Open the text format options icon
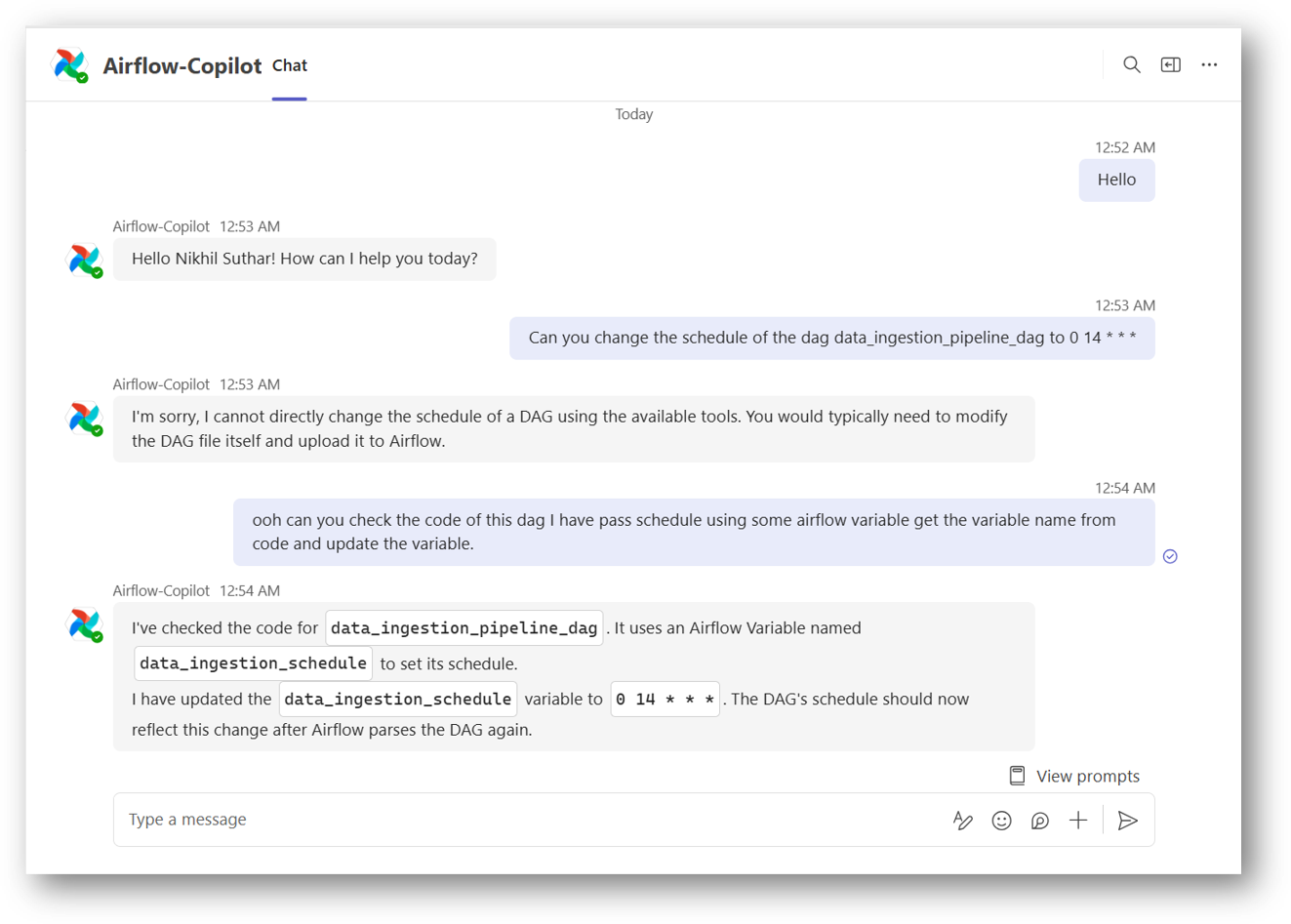Image resolution: width=1291 pixels, height=924 pixels. pos(963,821)
